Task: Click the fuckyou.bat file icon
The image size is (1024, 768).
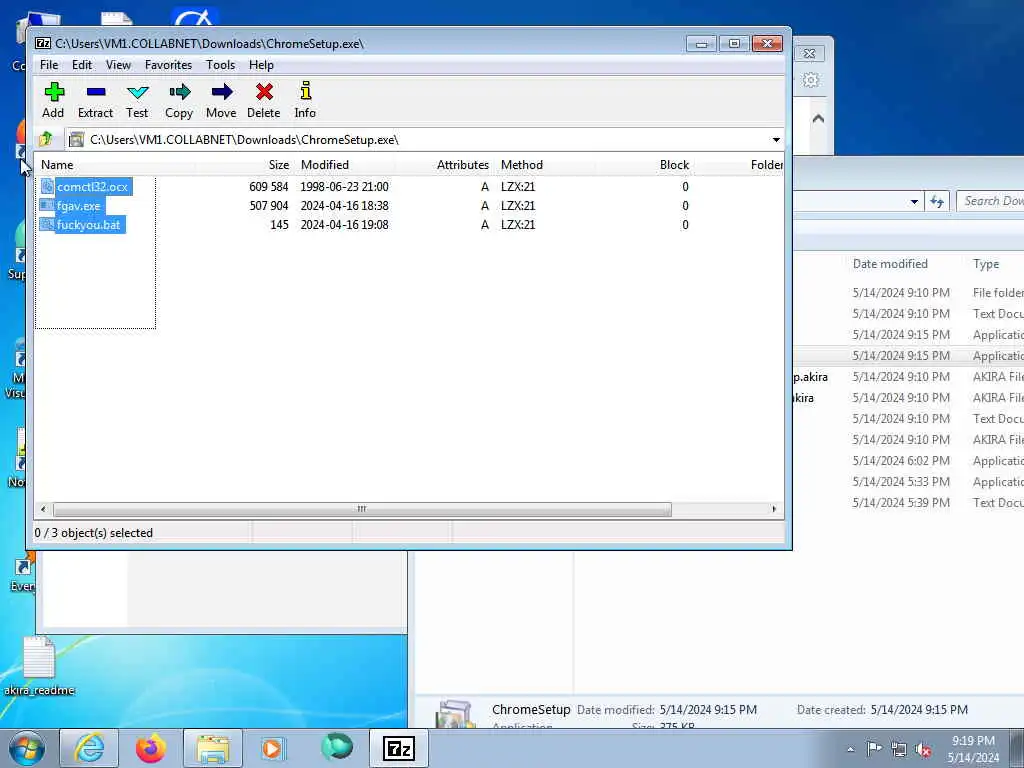Action: [47, 225]
